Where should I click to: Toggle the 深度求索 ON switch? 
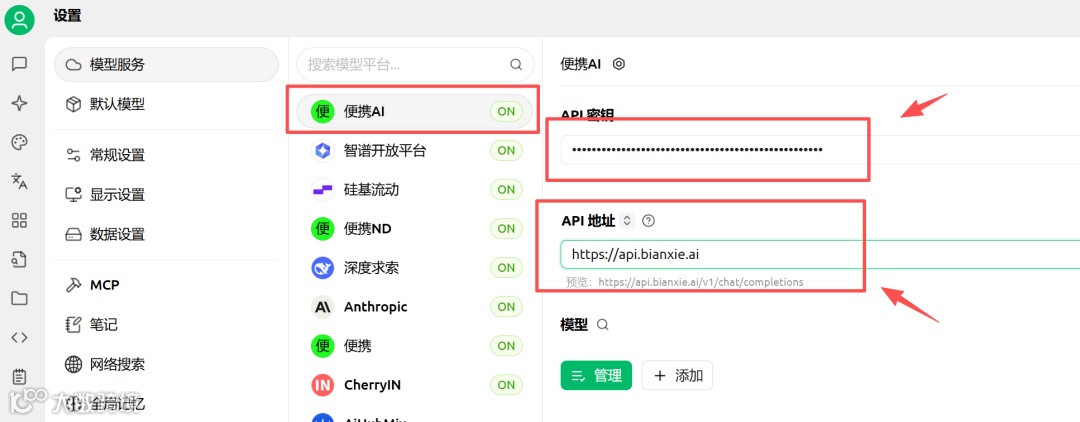pyautogui.click(x=506, y=268)
